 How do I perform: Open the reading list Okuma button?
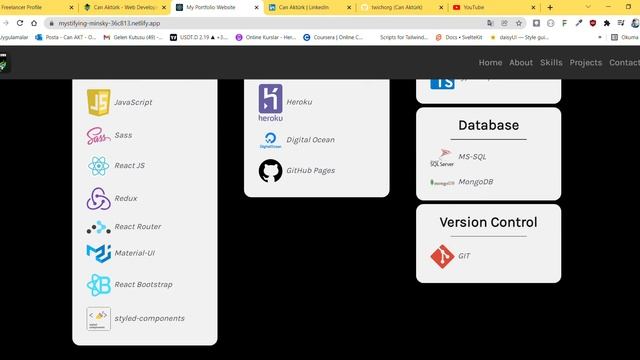[625, 37]
